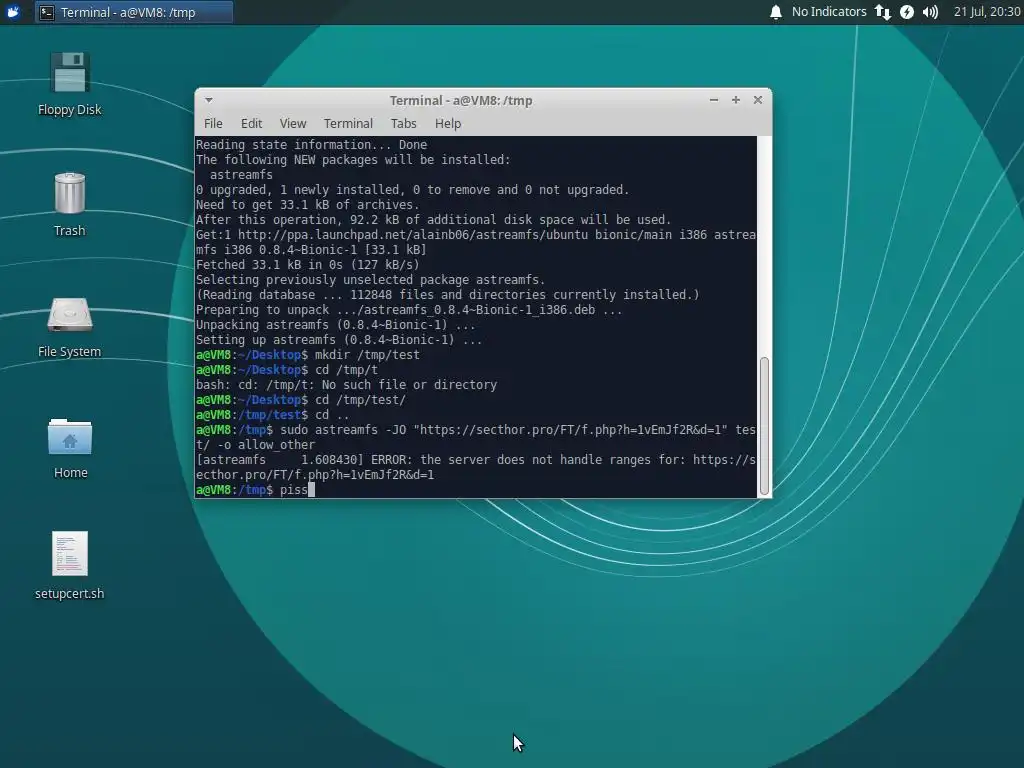The image size is (1024, 768).
Task: Maximize the Terminal window
Action: [736, 100]
